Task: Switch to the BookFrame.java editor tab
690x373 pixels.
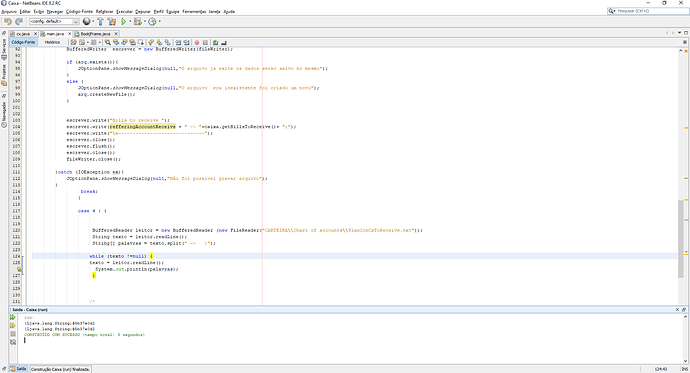Action: tap(95, 34)
